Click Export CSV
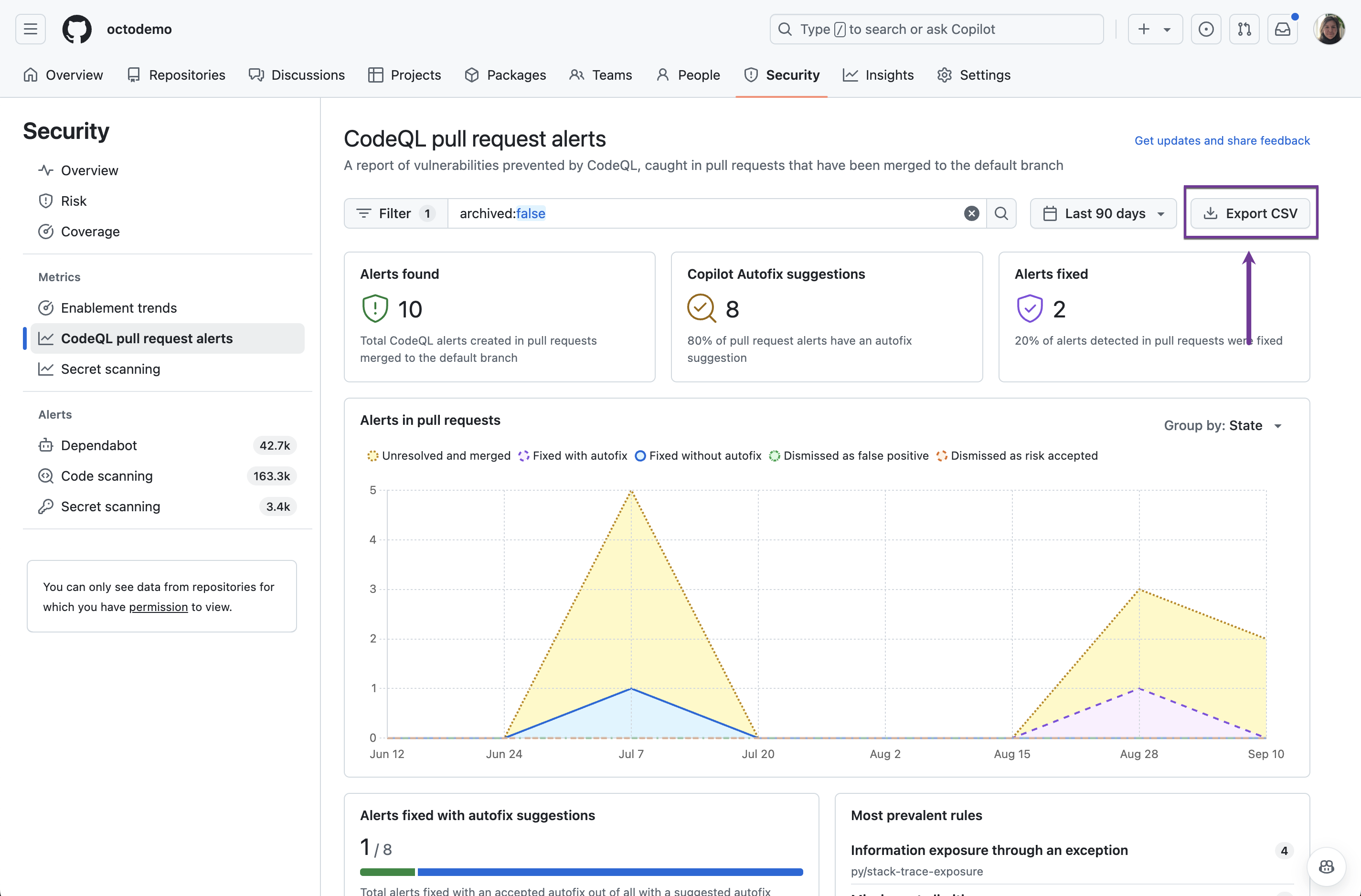 [x=1250, y=213]
